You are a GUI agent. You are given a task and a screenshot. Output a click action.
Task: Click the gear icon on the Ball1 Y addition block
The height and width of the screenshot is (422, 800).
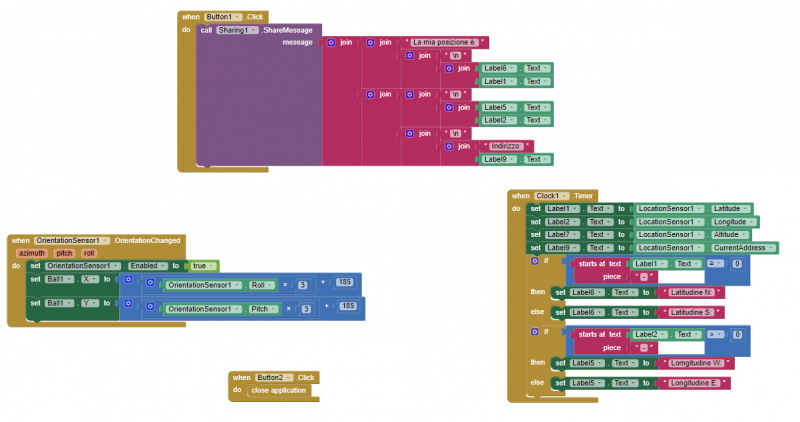(x=128, y=302)
